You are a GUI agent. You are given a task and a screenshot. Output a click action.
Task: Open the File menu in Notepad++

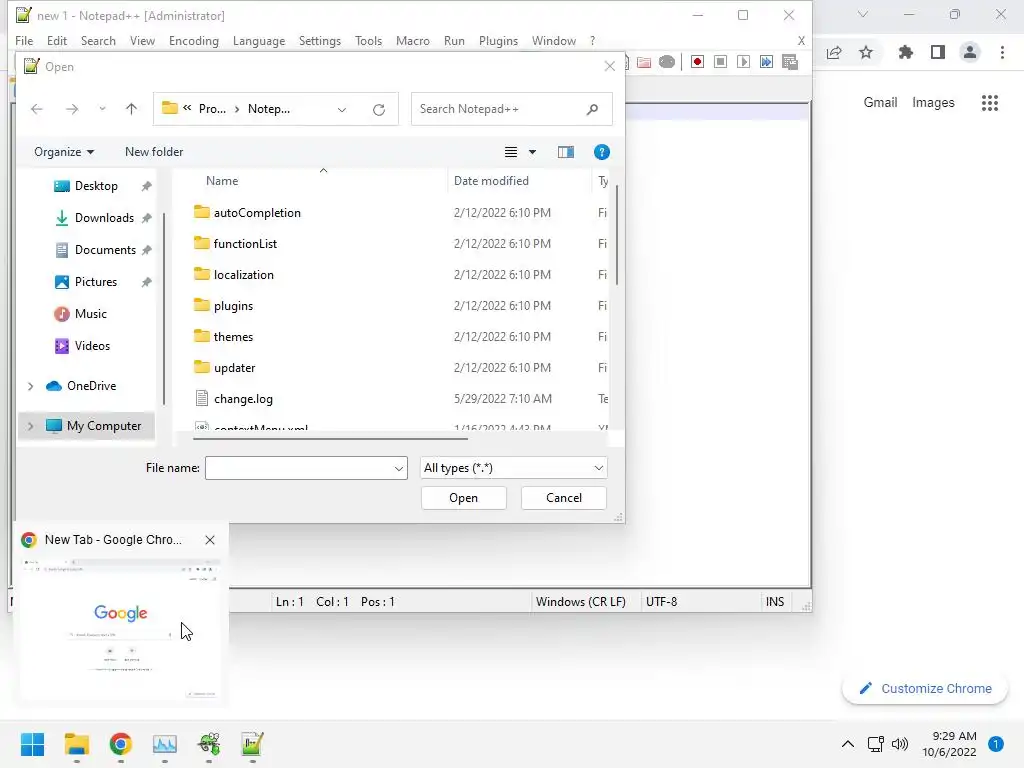point(24,40)
